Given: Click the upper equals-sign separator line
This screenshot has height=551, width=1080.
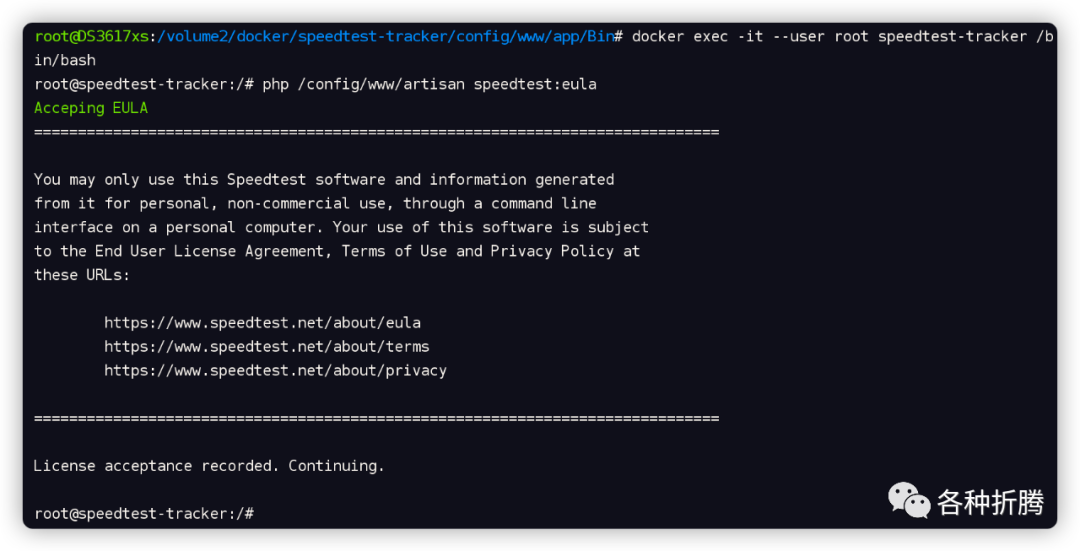Looking at the screenshot, I should point(376,132).
